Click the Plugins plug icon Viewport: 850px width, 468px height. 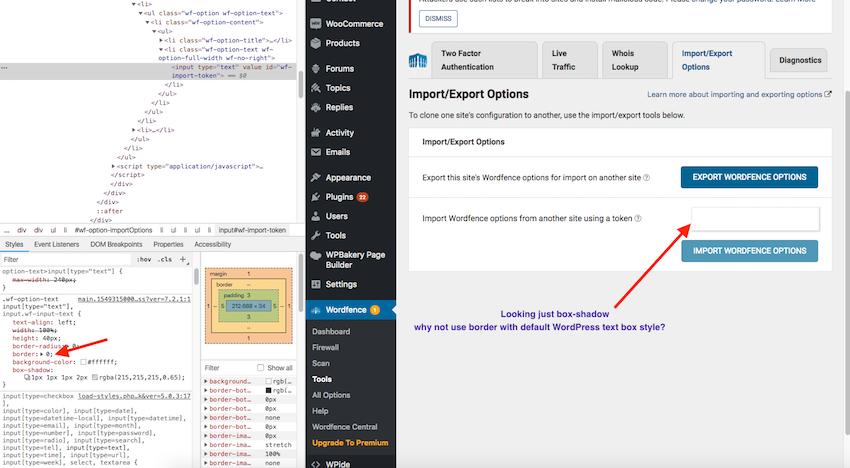click(x=316, y=197)
